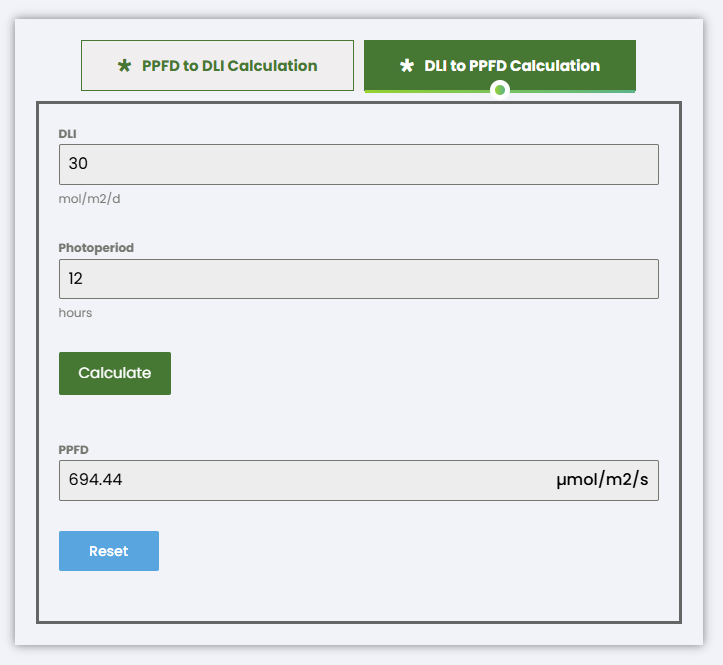The image size is (723, 665).
Task: Click the hours unit text
Action: (x=75, y=313)
